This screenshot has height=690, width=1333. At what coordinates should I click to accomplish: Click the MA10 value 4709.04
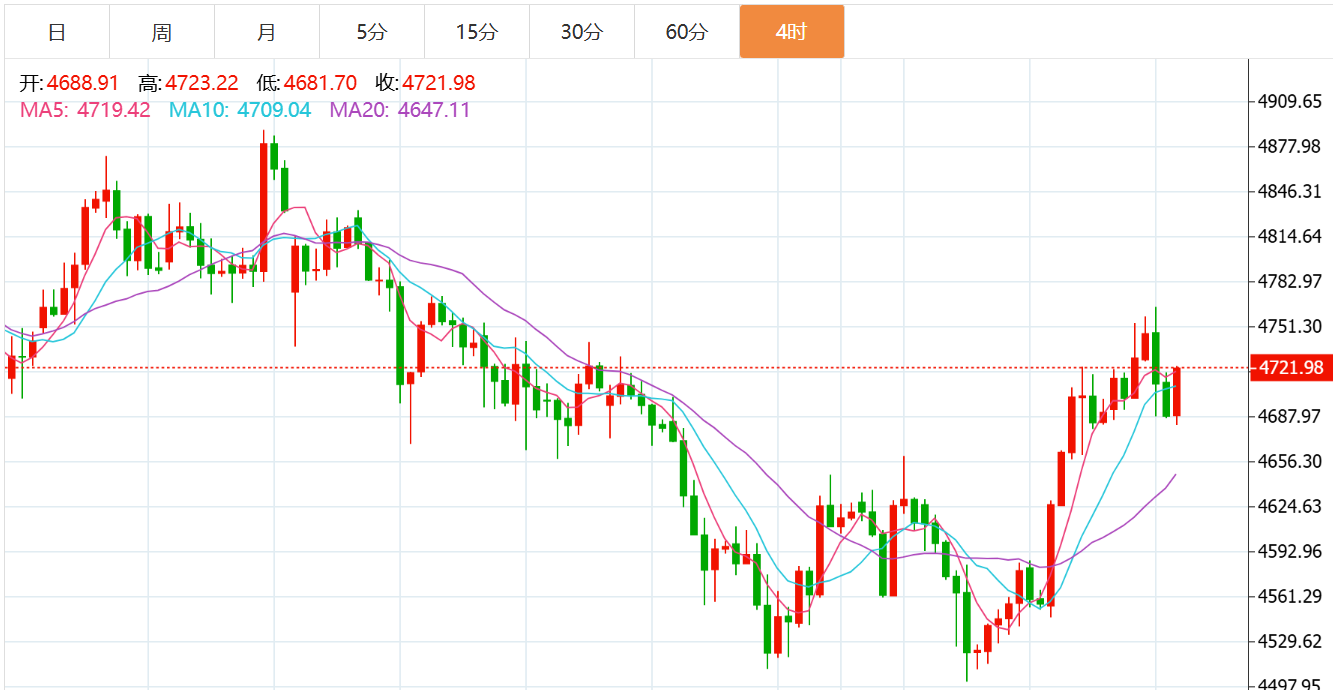click(x=274, y=110)
